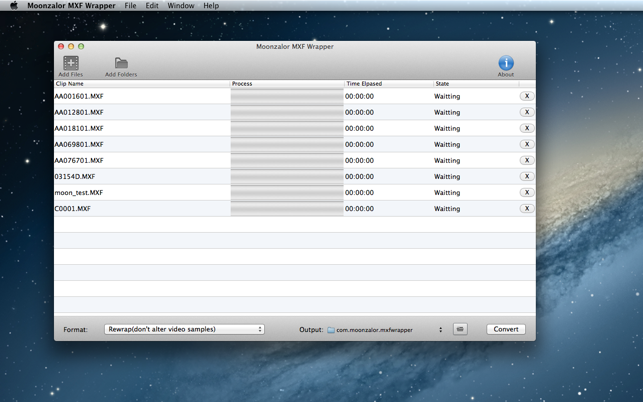Minimize the window with the yellow button

[x=71, y=46]
